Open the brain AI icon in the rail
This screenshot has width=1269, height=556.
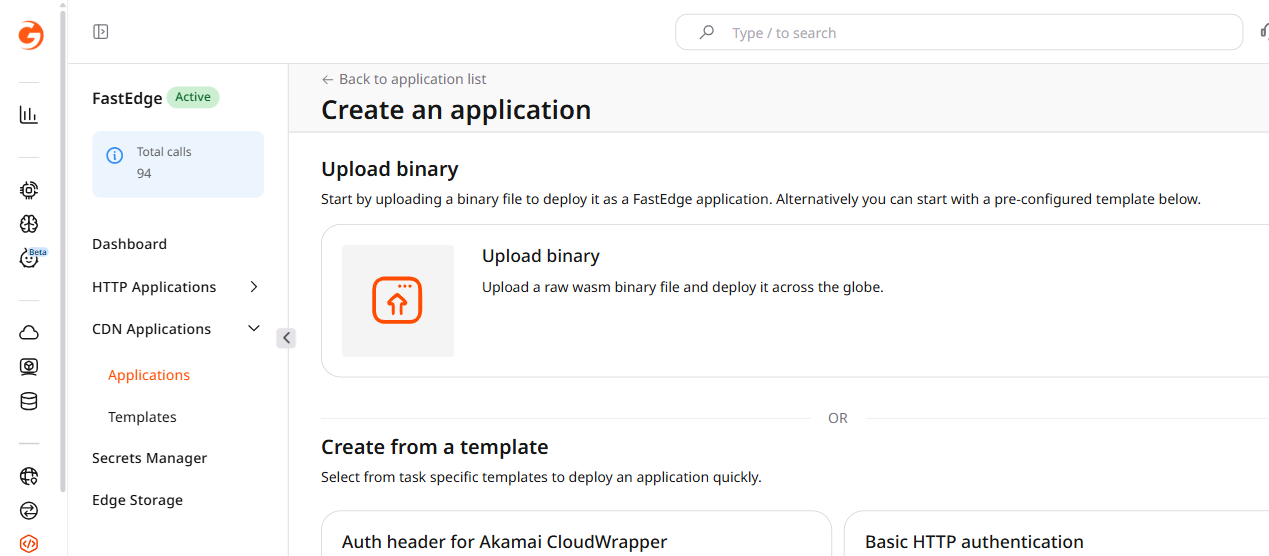click(29, 224)
